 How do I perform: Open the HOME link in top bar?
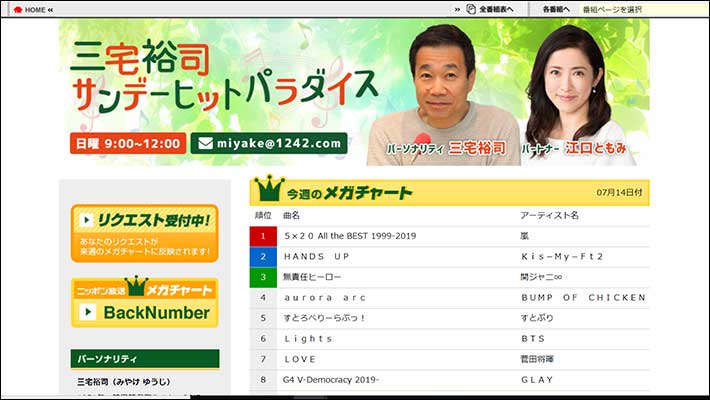tap(34, 10)
